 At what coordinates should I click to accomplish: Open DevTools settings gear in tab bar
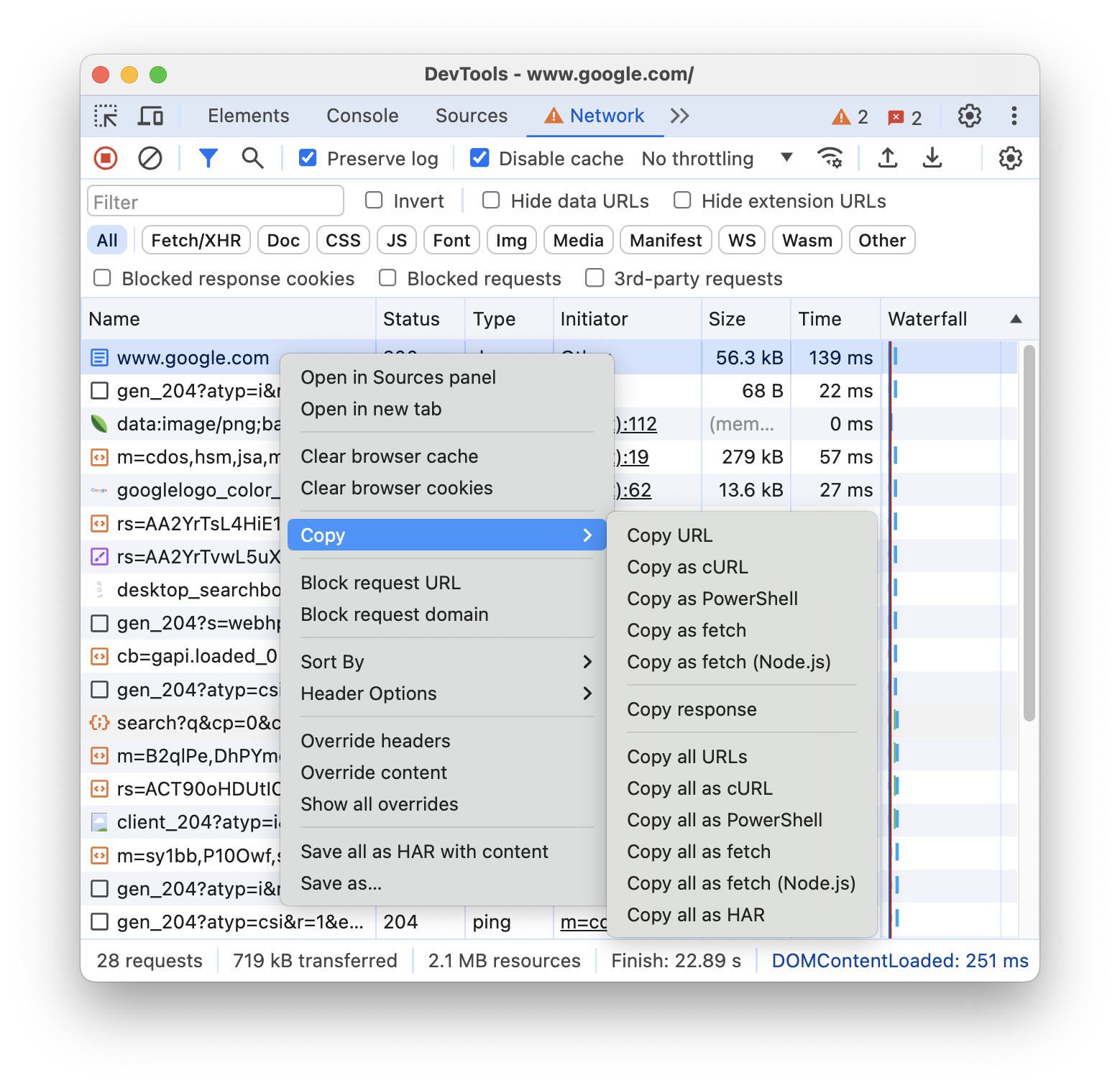point(970,116)
